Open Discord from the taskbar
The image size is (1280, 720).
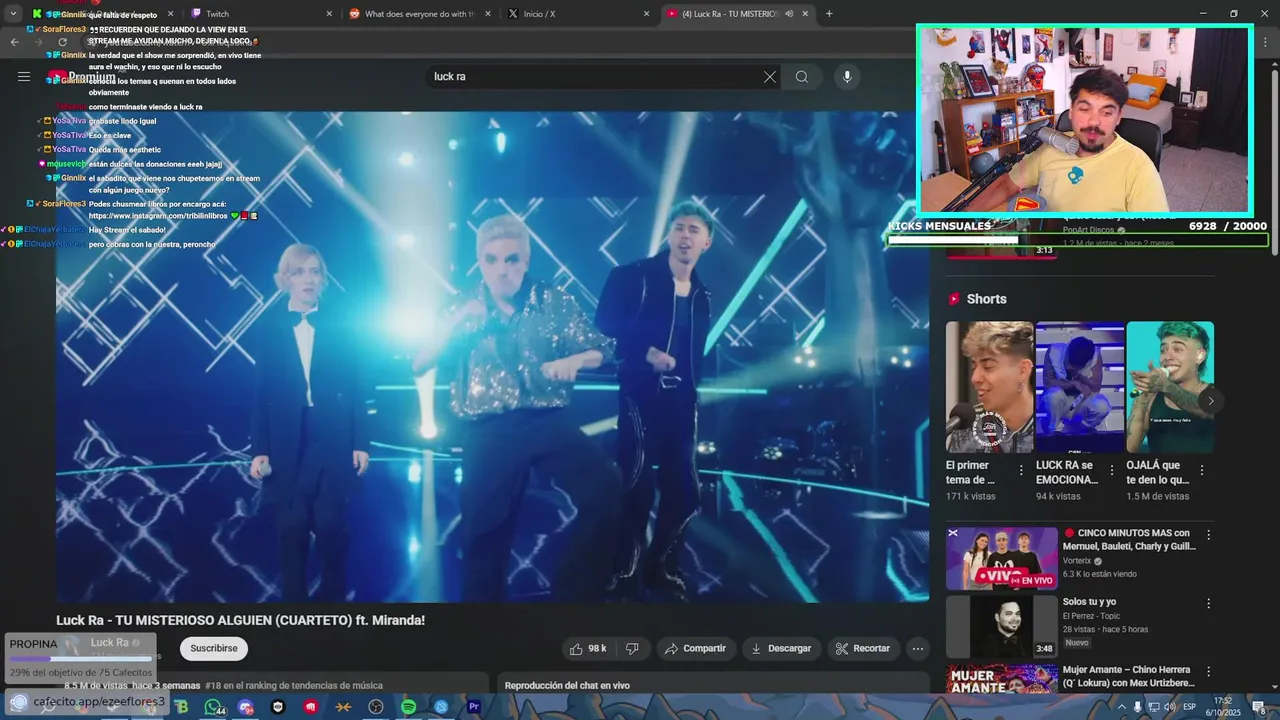coord(245,707)
